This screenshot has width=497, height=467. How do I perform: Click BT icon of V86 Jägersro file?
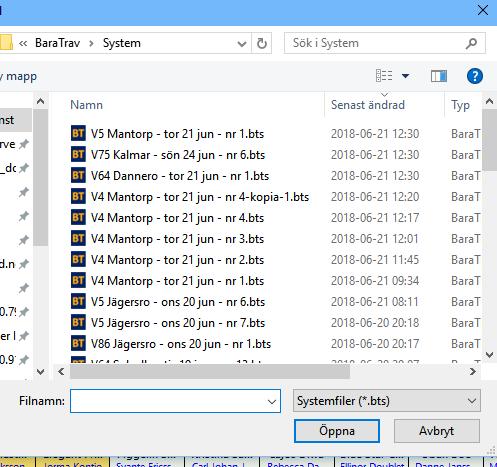[x=78, y=344]
